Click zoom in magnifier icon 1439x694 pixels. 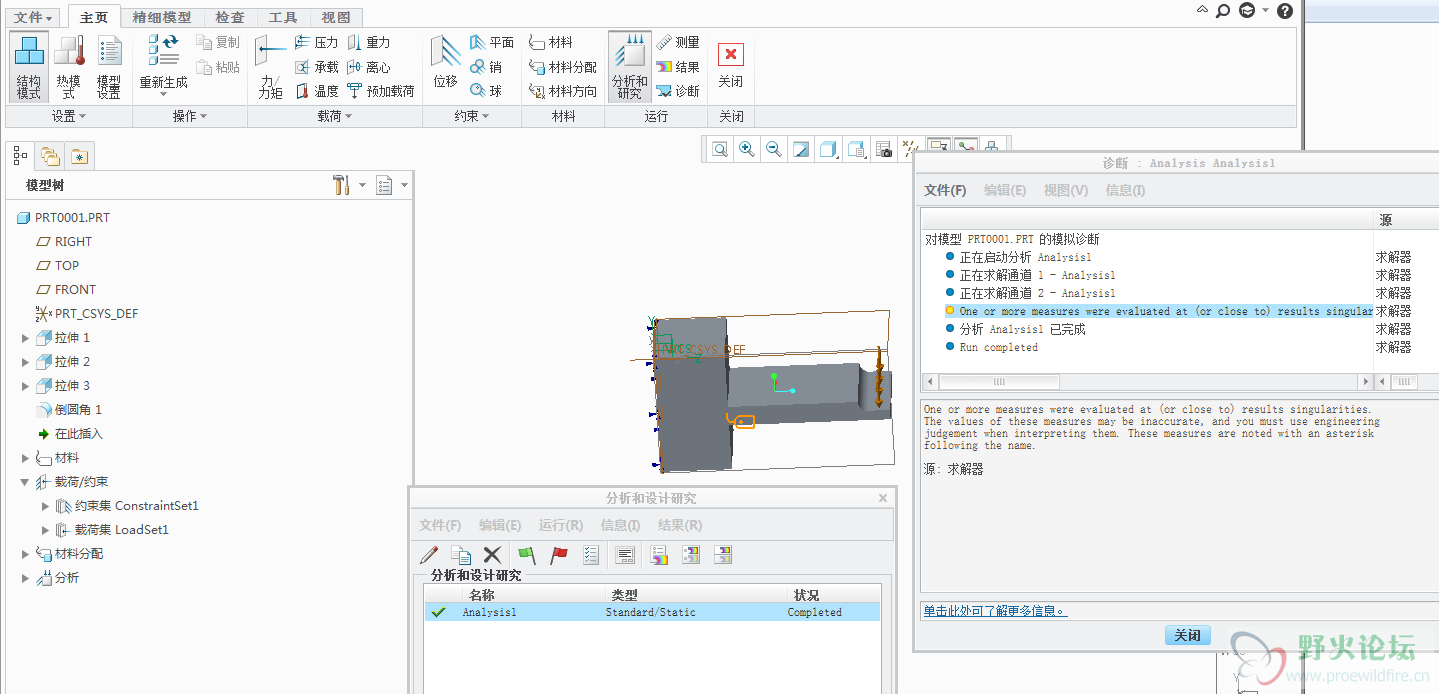[x=747, y=150]
